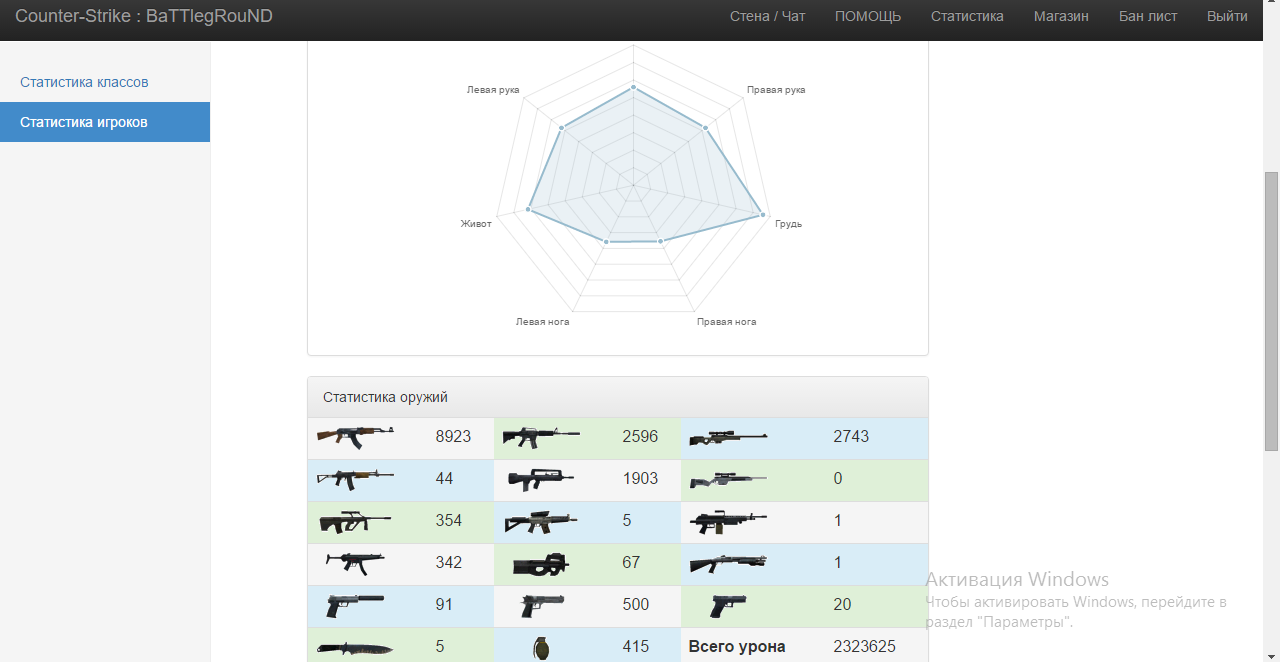Open Статистика классов in sidebar
This screenshot has height=662, width=1280.
(105, 82)
